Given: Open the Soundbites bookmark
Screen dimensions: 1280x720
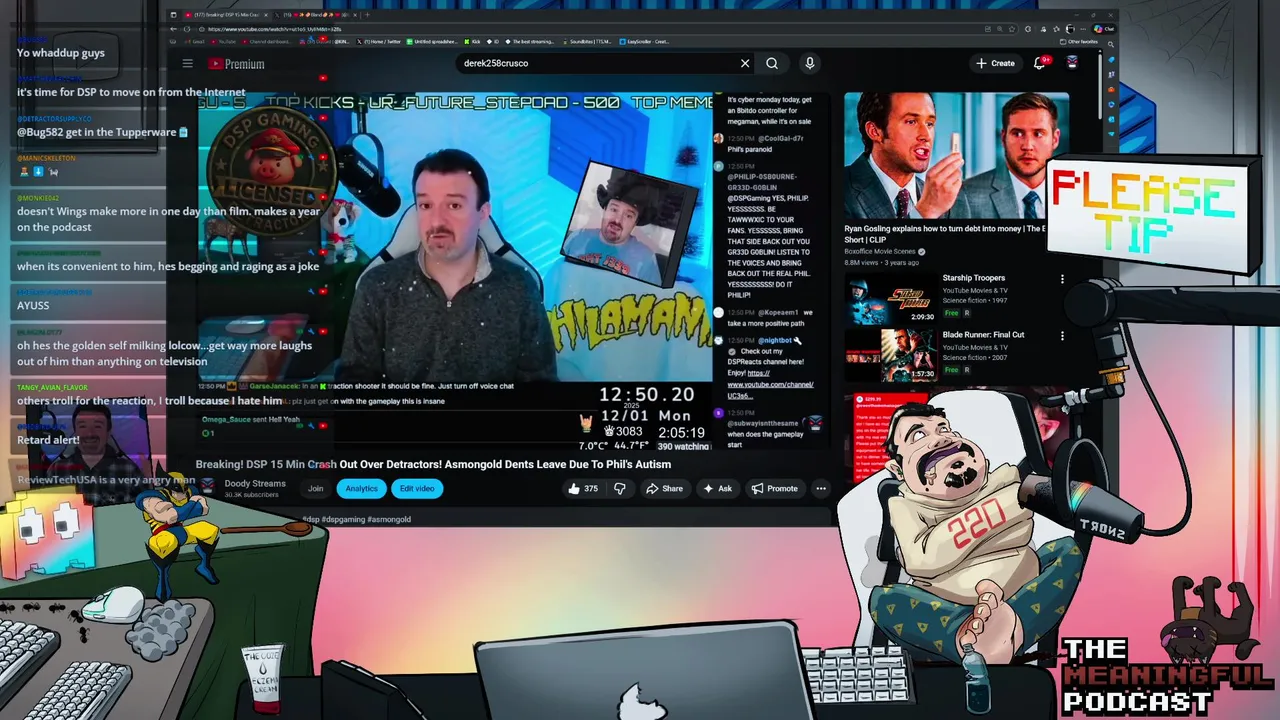Looking at the screenshot, I should point(588,42).
